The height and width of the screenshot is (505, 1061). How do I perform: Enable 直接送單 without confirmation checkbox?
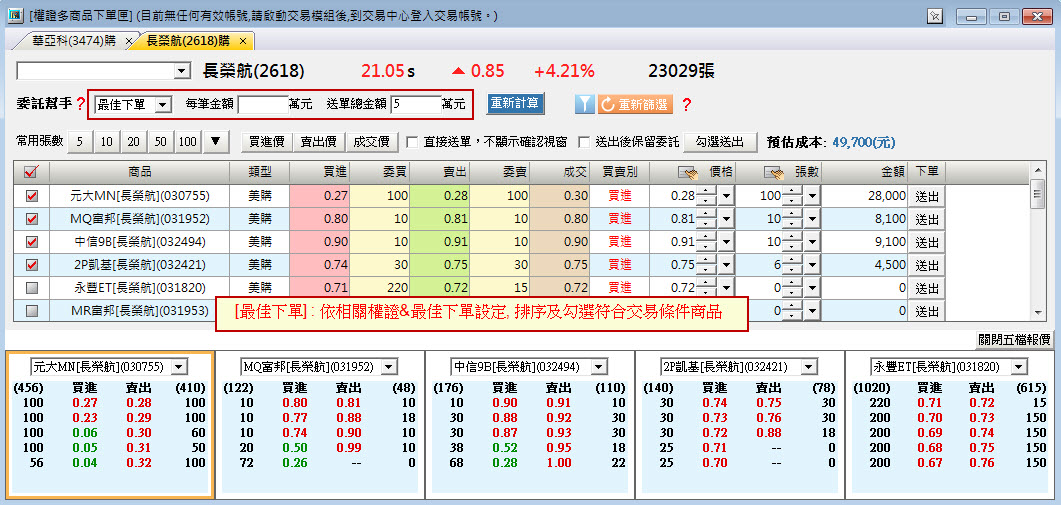pyautogui.click(x=411, y=141)
